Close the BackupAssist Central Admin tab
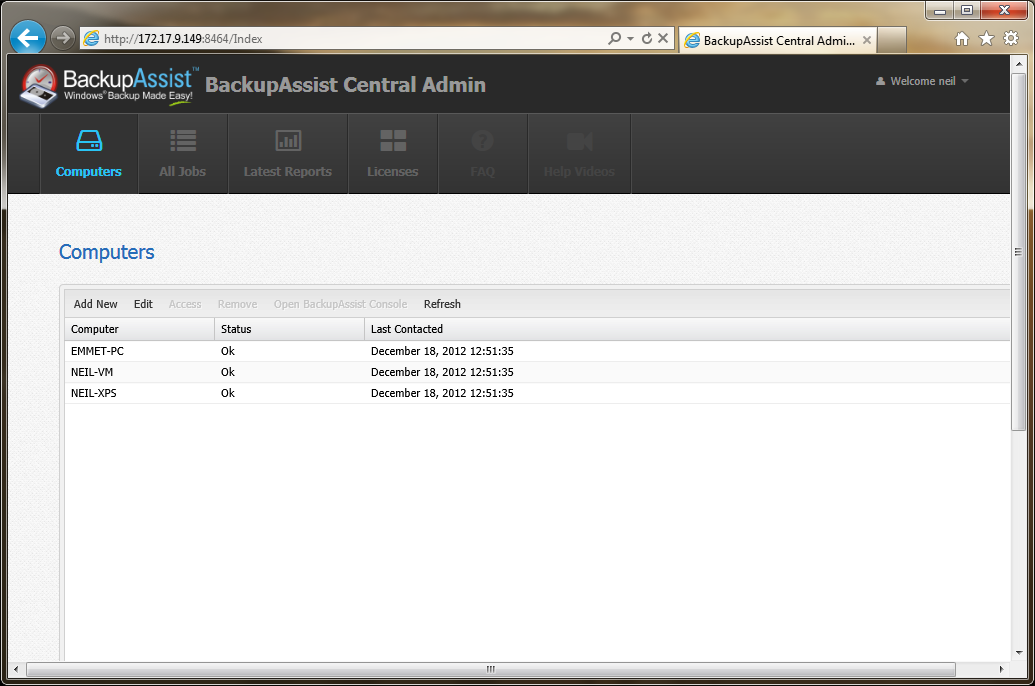The image size is (1035, 686). tap(867, 40)
